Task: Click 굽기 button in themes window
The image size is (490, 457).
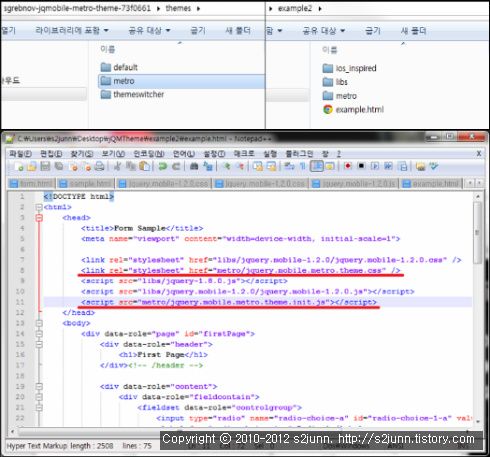Action: click(x=197, y=31)
